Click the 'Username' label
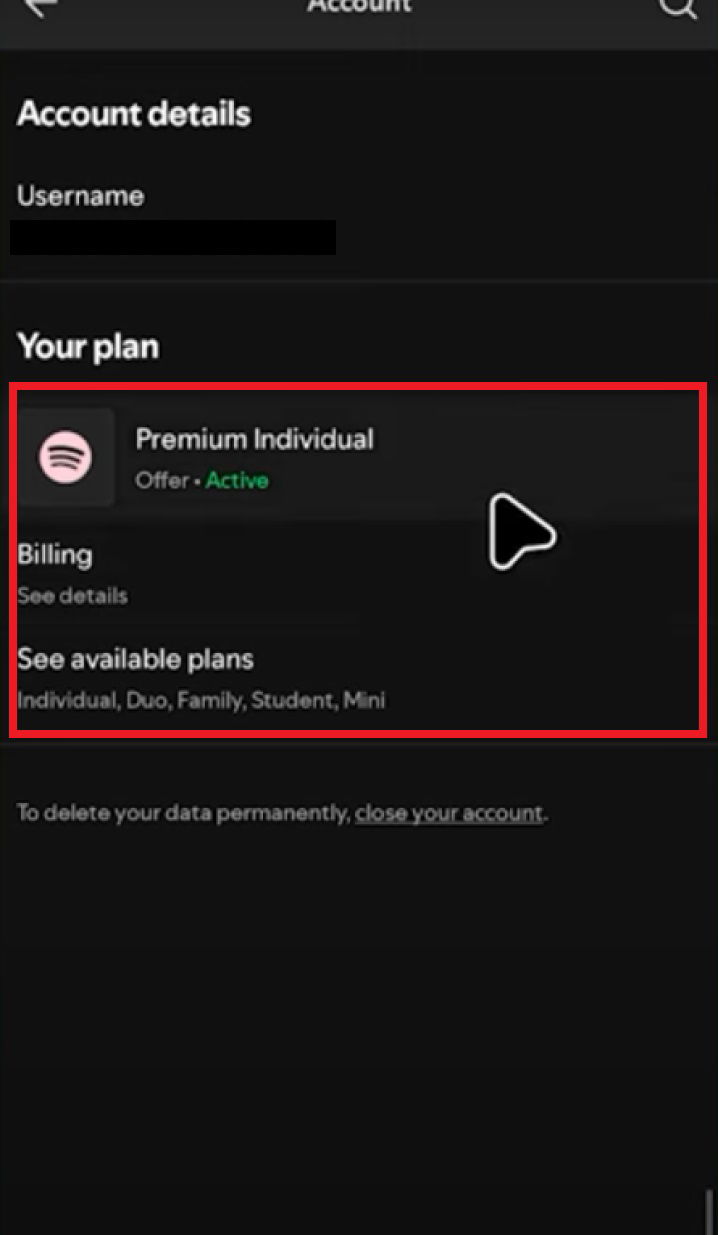The width and height of the screenshot is (718, 1235). (x=80, y=195)
